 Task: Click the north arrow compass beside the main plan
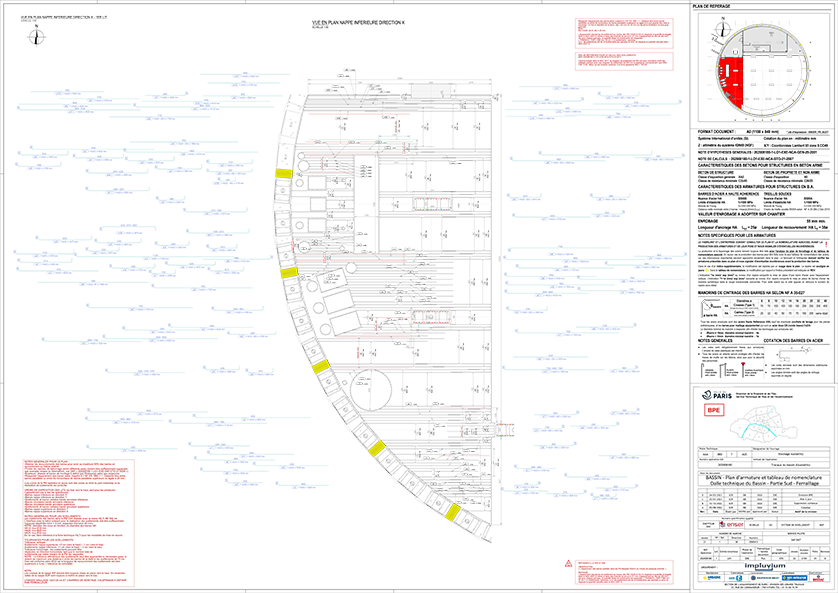[36, 37]
